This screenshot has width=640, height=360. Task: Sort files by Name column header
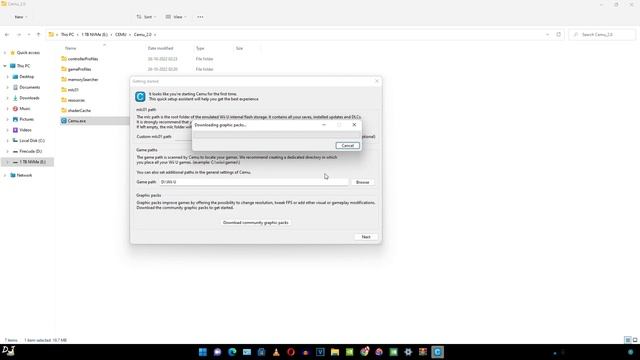point(71,48)
